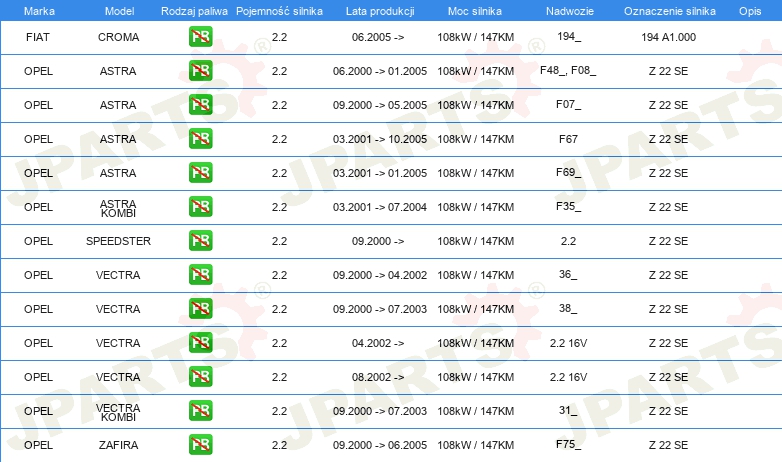782x462 pixels.
Task: Click dates 03.2001 -> 10.2005
Action: point(380,139)
